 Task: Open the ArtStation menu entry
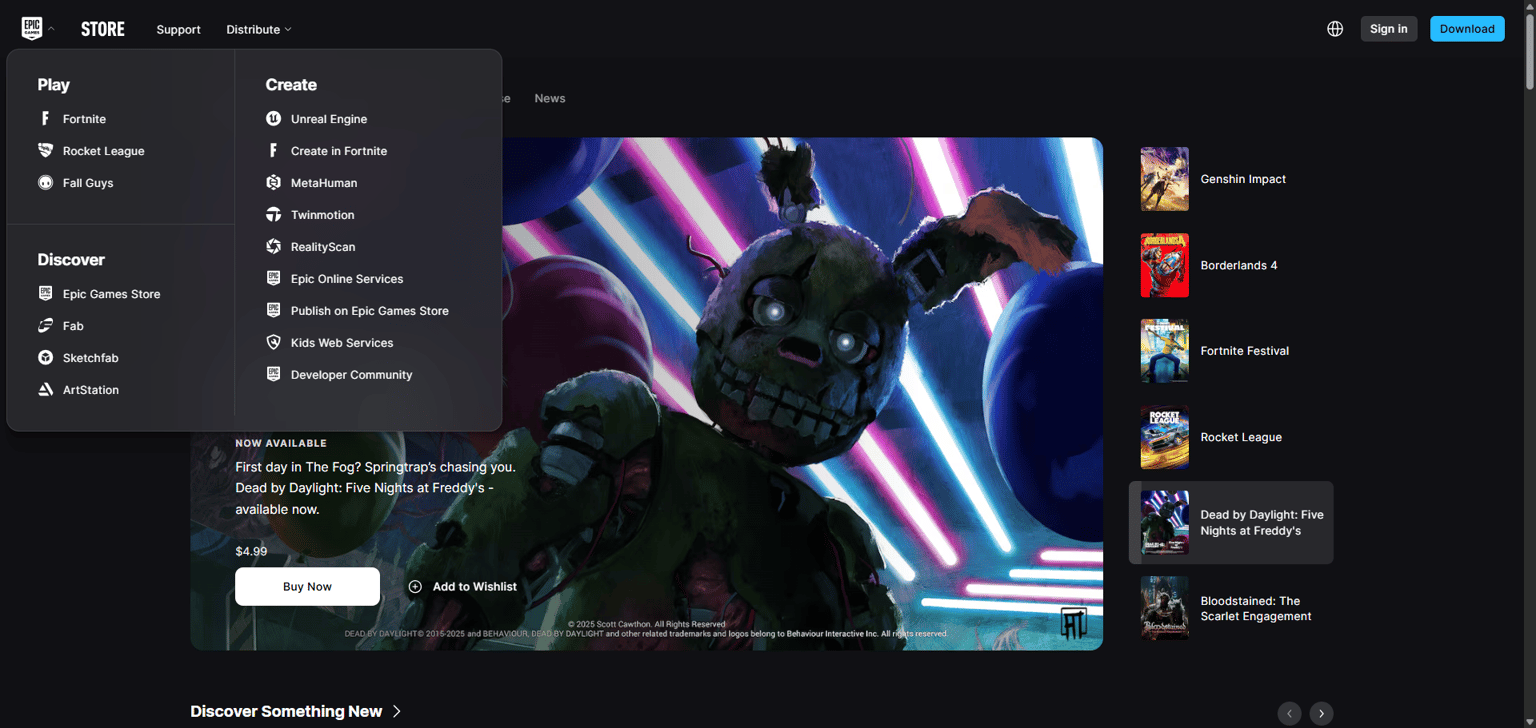(91, 390)
